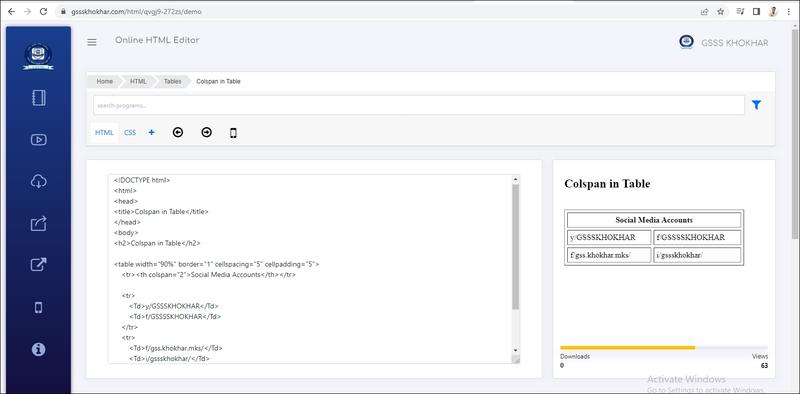Open the Home breadcrumb link

[x=105, y=81]
